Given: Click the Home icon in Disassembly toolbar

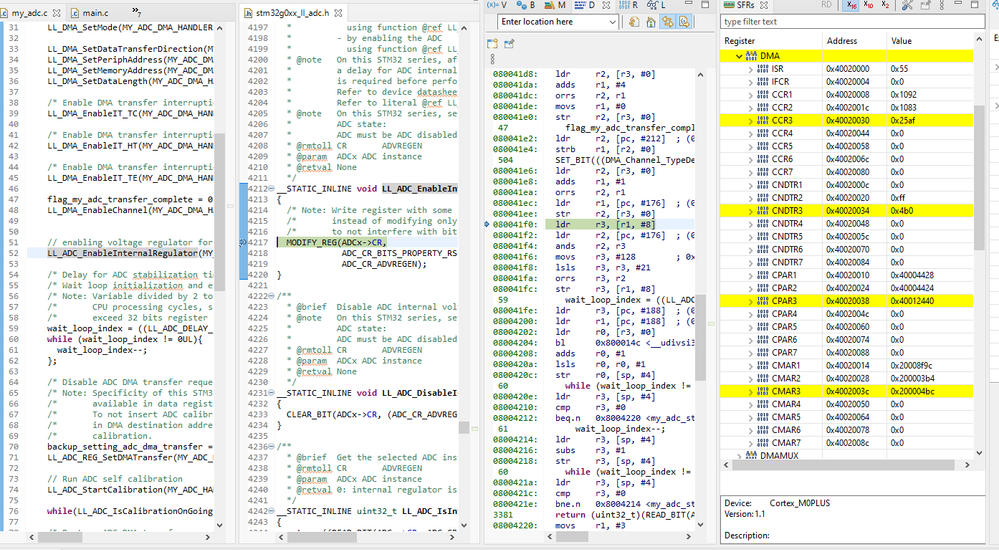Looking at the screenshot, I should [650, 22].
